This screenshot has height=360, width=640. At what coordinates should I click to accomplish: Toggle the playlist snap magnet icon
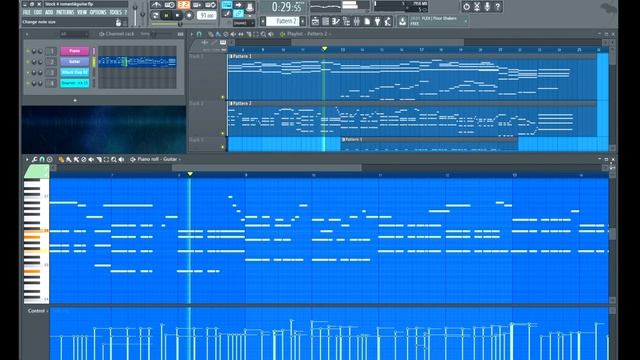tap(199, 34)
